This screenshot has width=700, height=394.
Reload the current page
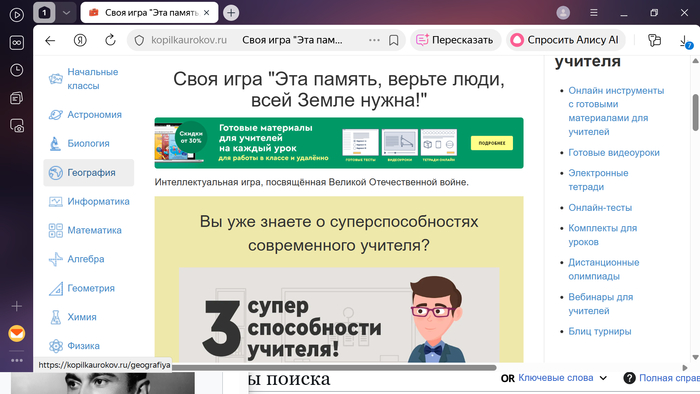click(110, 40)
